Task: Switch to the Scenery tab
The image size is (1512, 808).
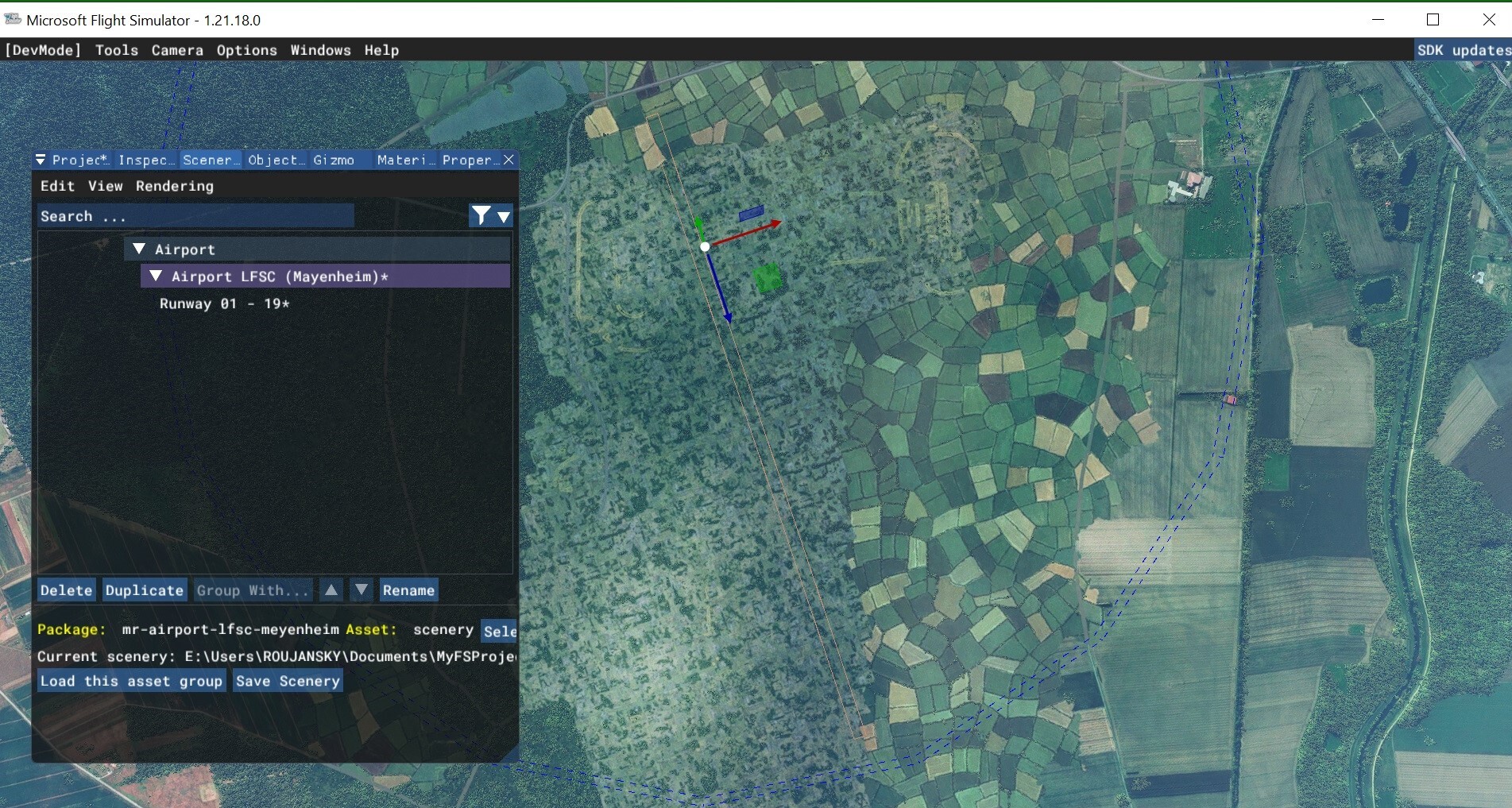Action: pos(211,160)
